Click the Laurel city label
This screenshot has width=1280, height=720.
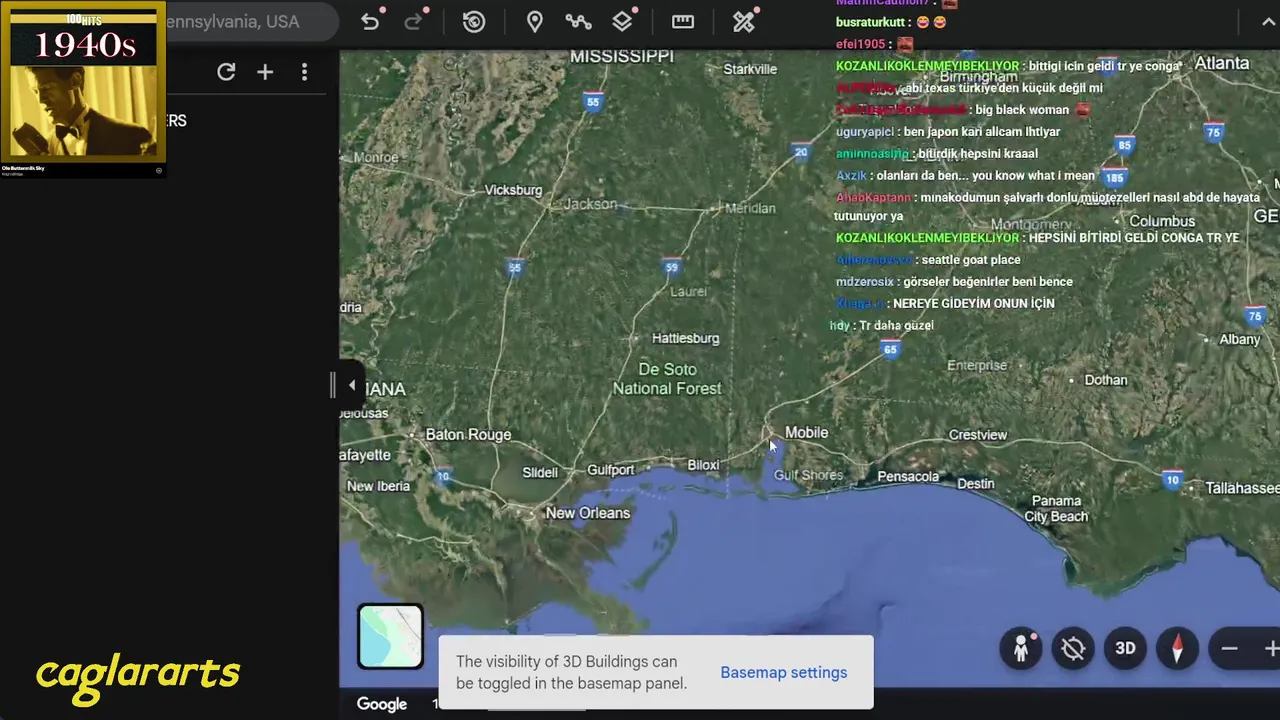(x=688, y=292)
